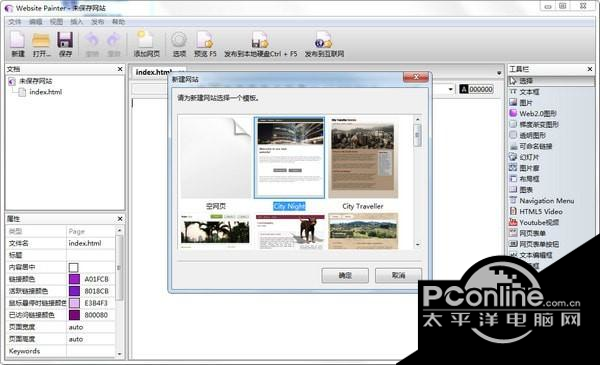The height and width of the screenshot is (365, 600).
Task: Click the text color 000000 box
Action: click(476, 90)
